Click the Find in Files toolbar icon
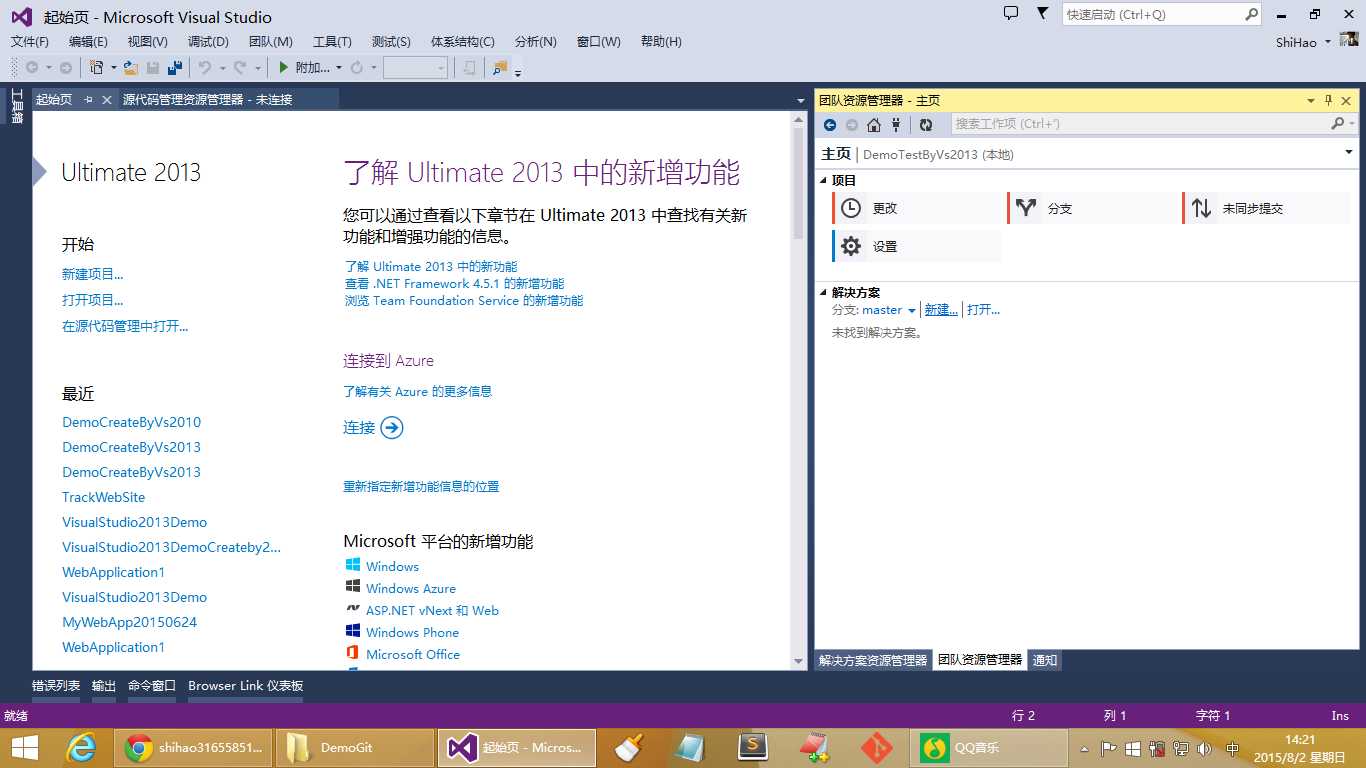This screenshot has height=768, width=1366. 499,67
